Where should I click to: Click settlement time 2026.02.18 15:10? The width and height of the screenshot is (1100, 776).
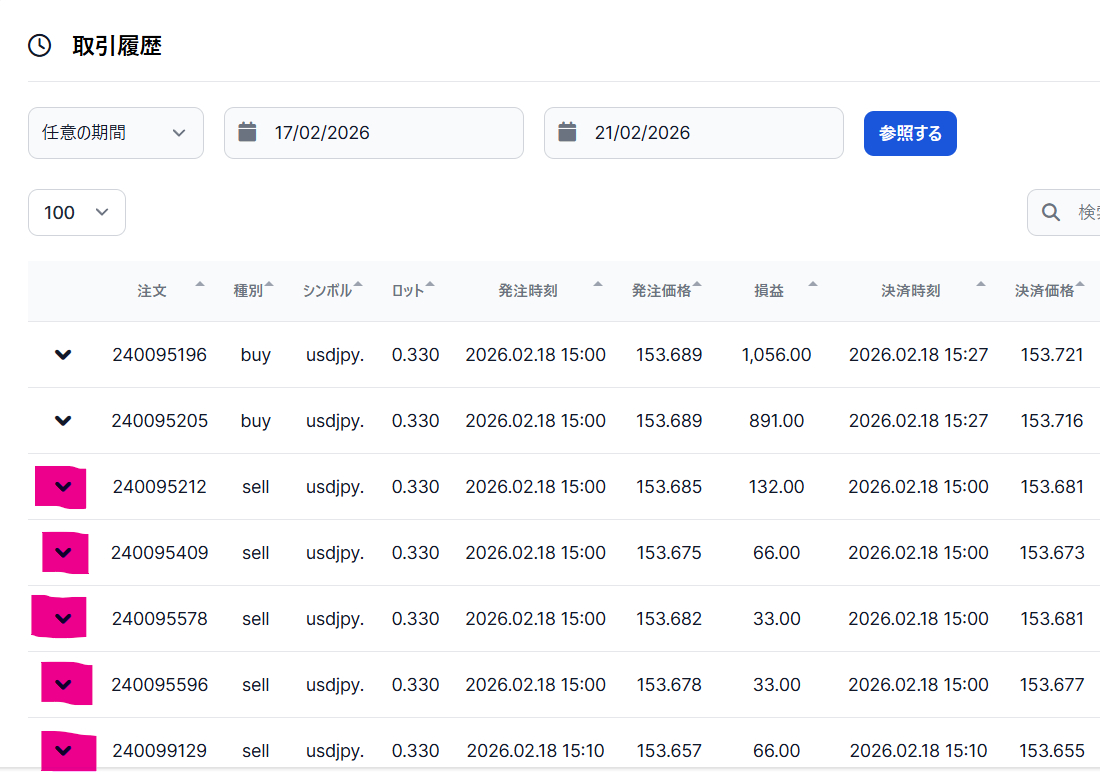pyautogui.click(x=918, y=751)
